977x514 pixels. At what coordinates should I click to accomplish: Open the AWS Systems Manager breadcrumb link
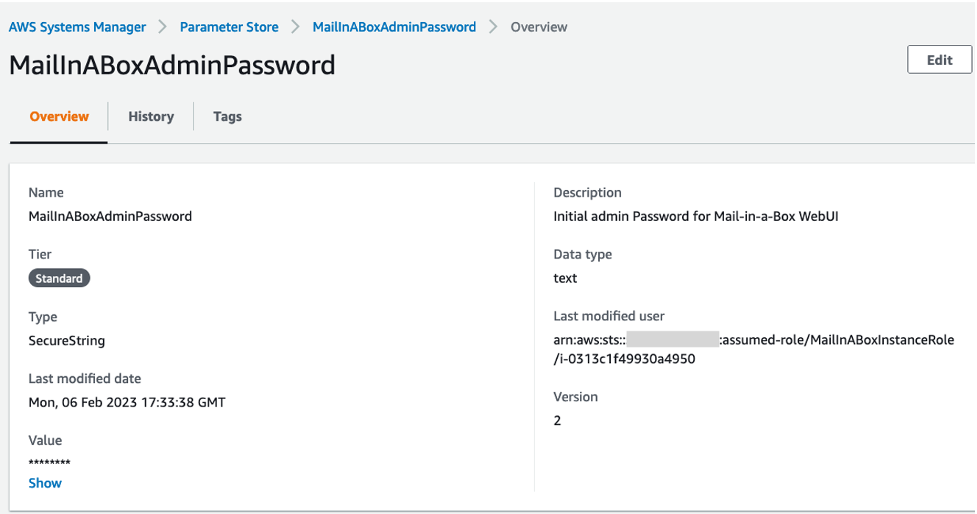pyautogui.click(x=77, y=27)
